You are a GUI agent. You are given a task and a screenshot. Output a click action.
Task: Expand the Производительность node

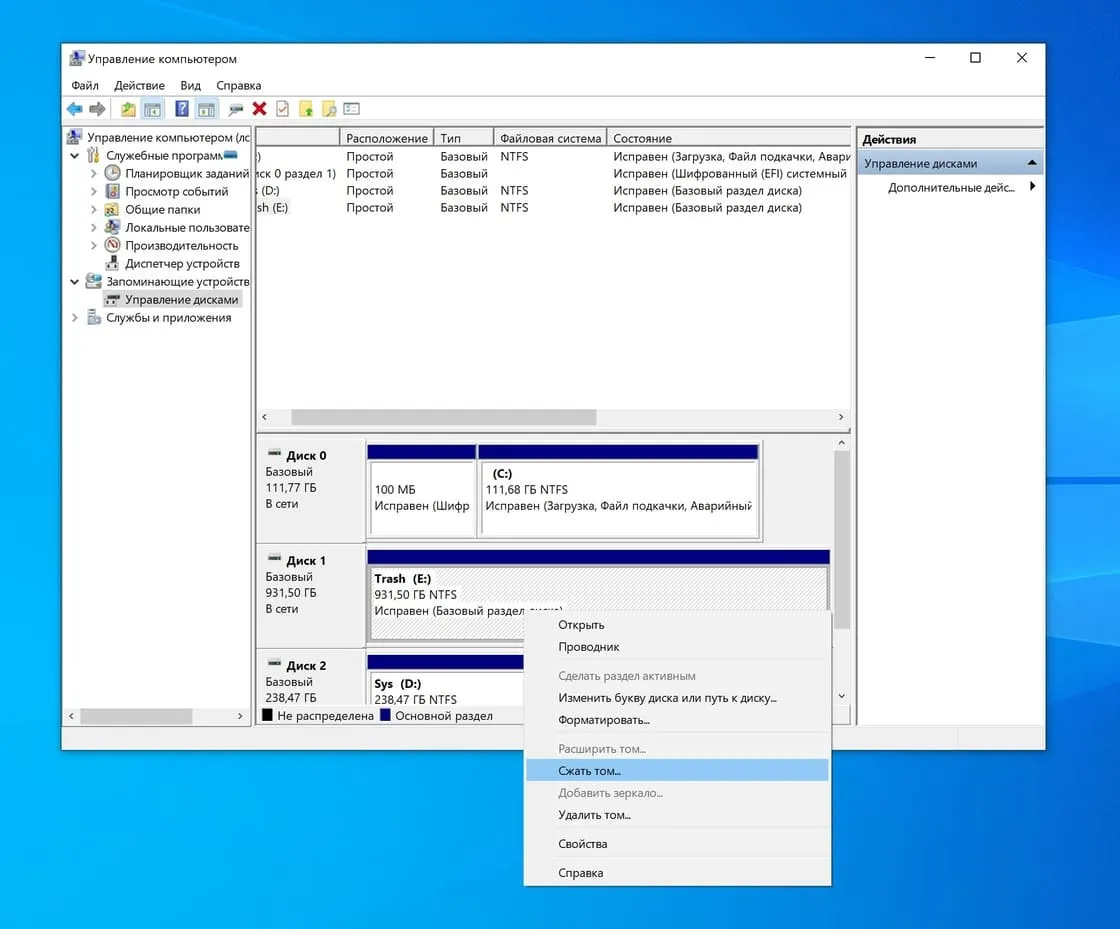click(x=94, y=245)
